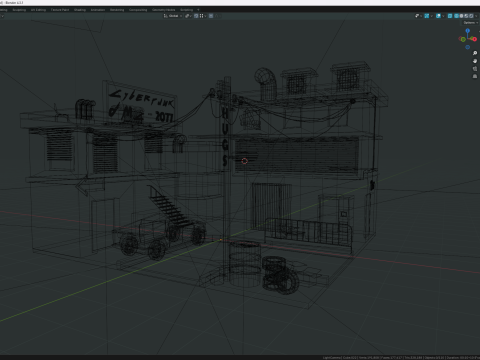Image resolution: width=480 pixels, height=360 pixels.
Task: Switch to the UV Editing workspace tab
Action: point(38,10)
